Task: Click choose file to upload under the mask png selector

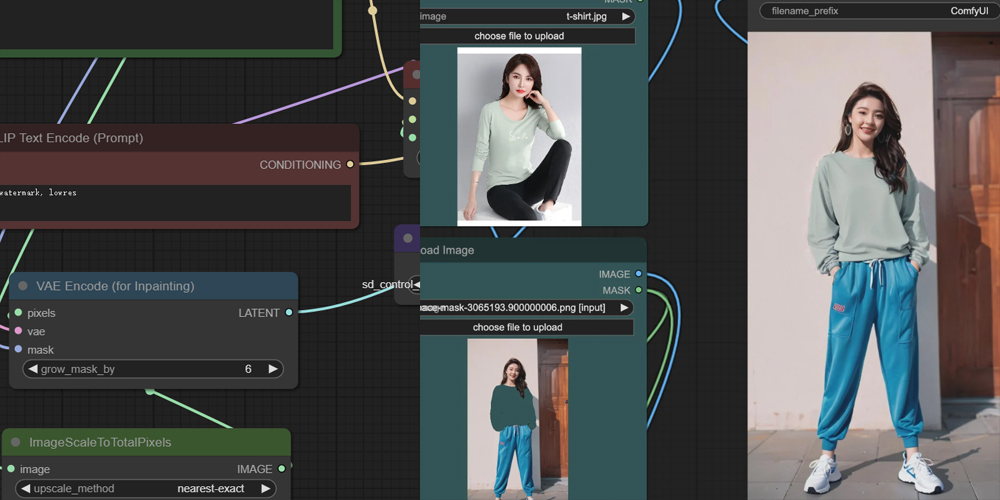Action: (527, 327)
